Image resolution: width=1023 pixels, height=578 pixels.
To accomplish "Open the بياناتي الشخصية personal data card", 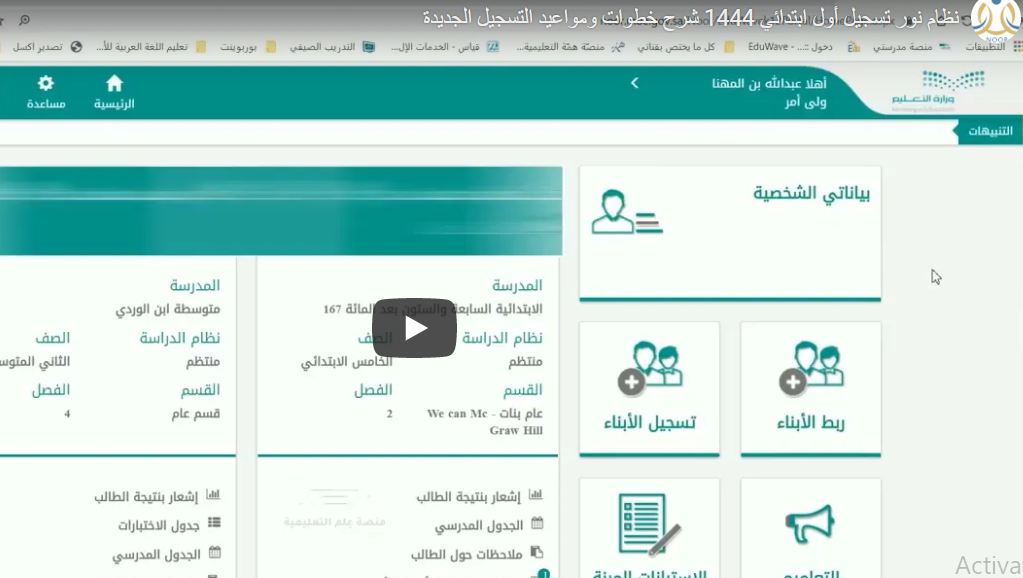I will click(730, 232).
